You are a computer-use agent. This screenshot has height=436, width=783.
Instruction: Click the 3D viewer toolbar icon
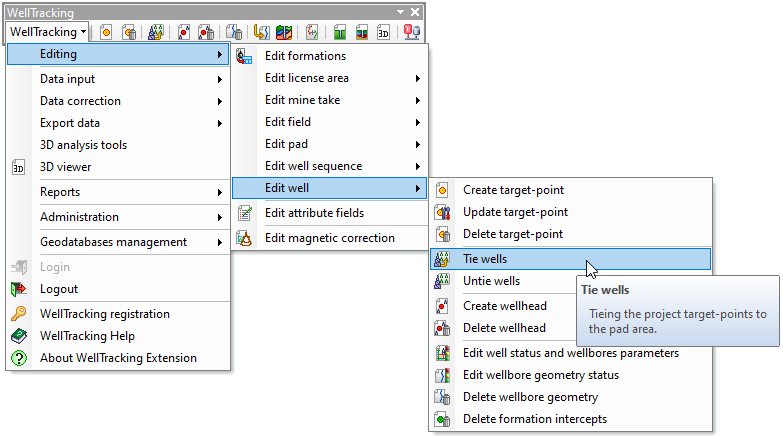[384, 32]
